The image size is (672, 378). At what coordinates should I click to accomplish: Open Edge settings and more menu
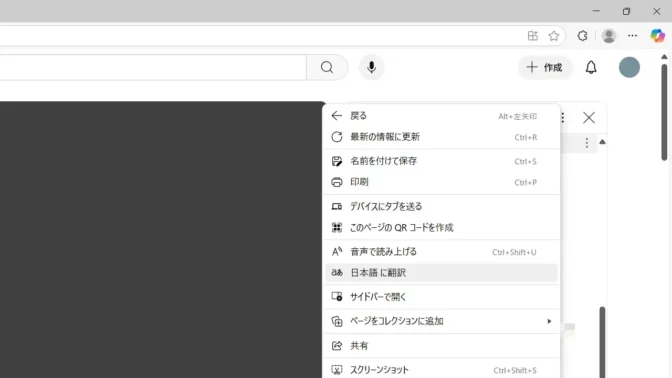click(632, 36)
